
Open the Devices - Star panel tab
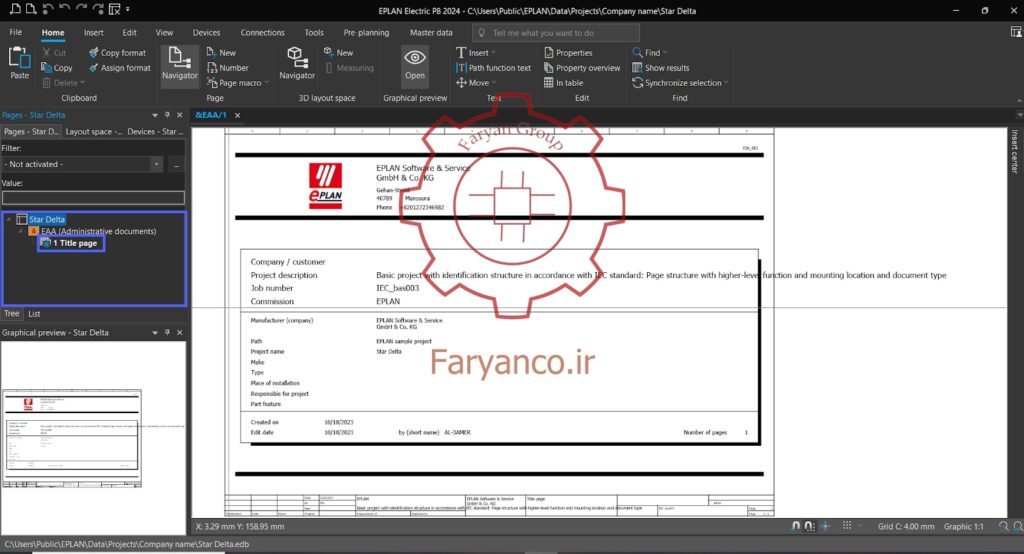[x=155, y=131]
